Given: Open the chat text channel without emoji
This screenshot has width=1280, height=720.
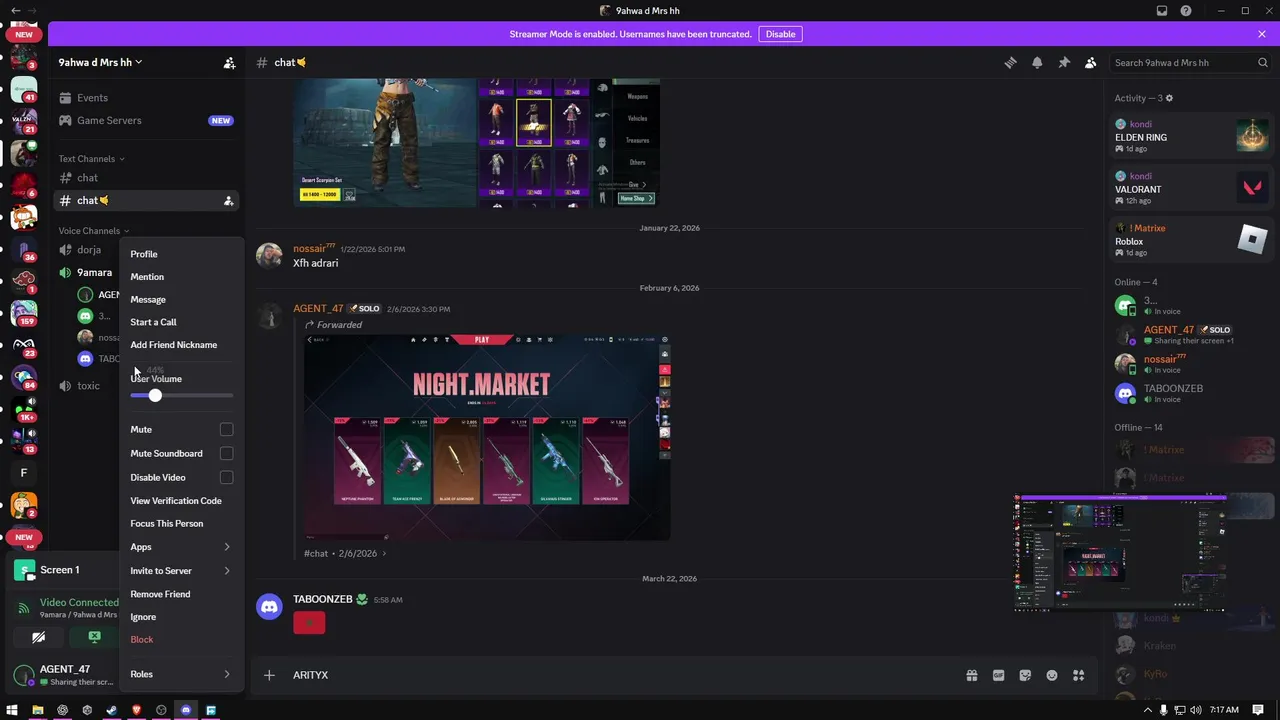Looking at the screenshot, I should tap(146, 178).
